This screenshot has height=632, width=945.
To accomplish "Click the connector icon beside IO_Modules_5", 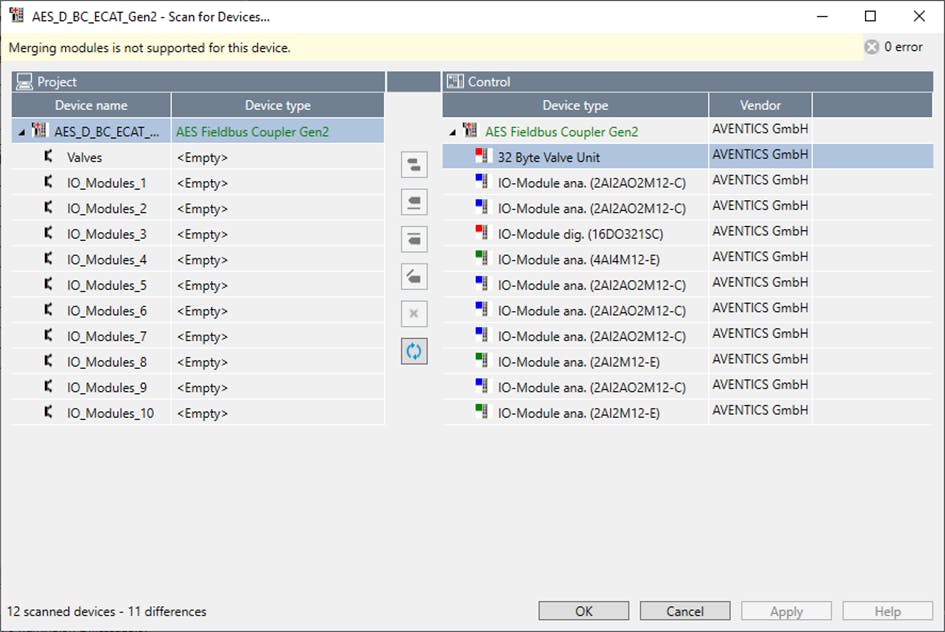I will pyautogui.click(x=49, y=284).
